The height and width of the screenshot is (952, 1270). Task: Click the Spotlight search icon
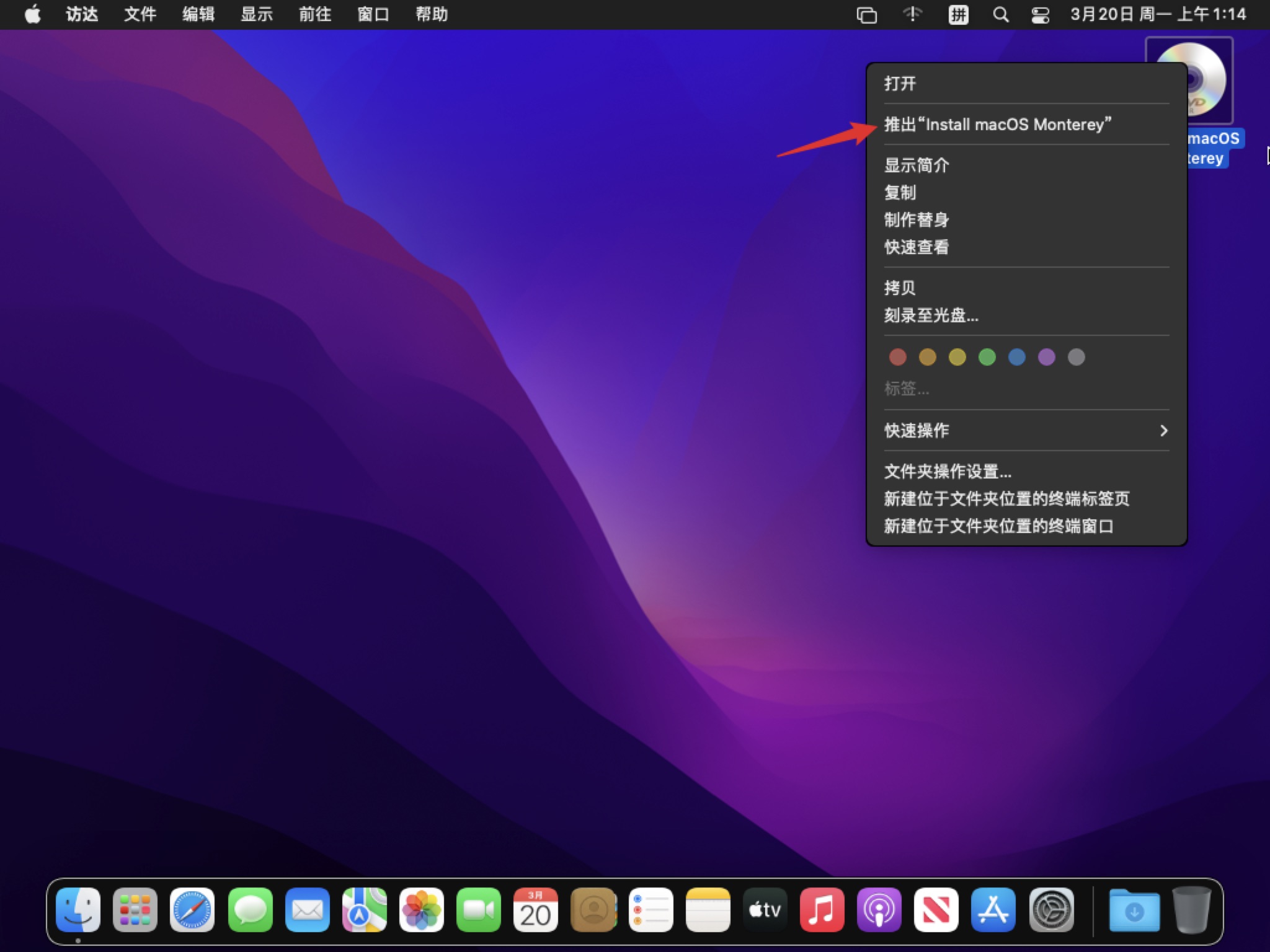tap(1000, 14)
